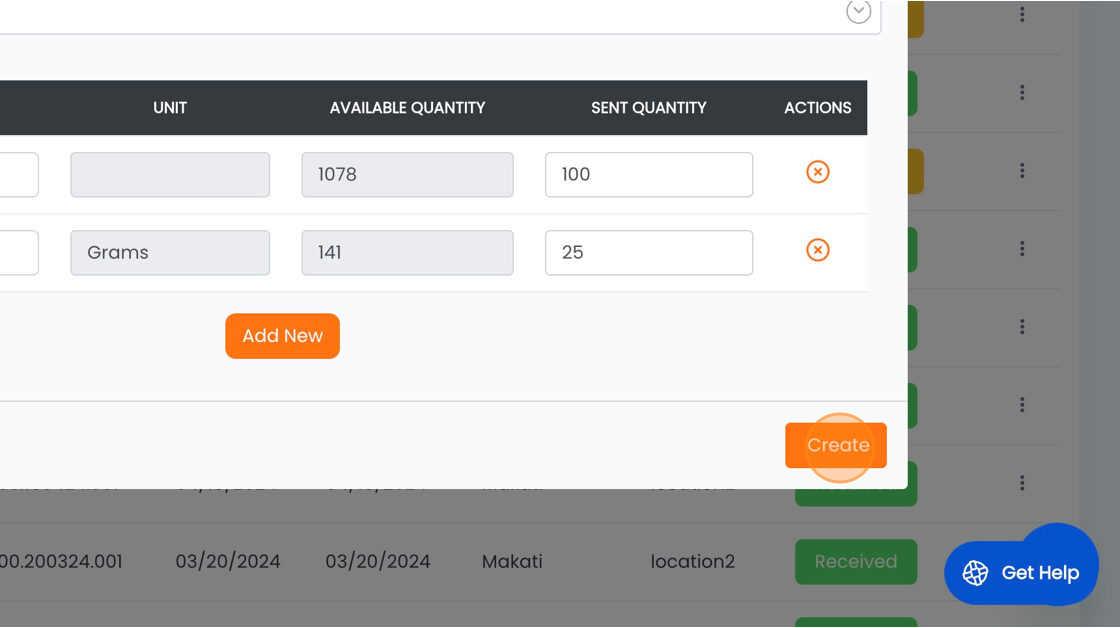Click the available quantity field showing 1078
Image resolution: width=1120 pixels, height=628 pixels.
pyautogui.click(x=407, y=175)
